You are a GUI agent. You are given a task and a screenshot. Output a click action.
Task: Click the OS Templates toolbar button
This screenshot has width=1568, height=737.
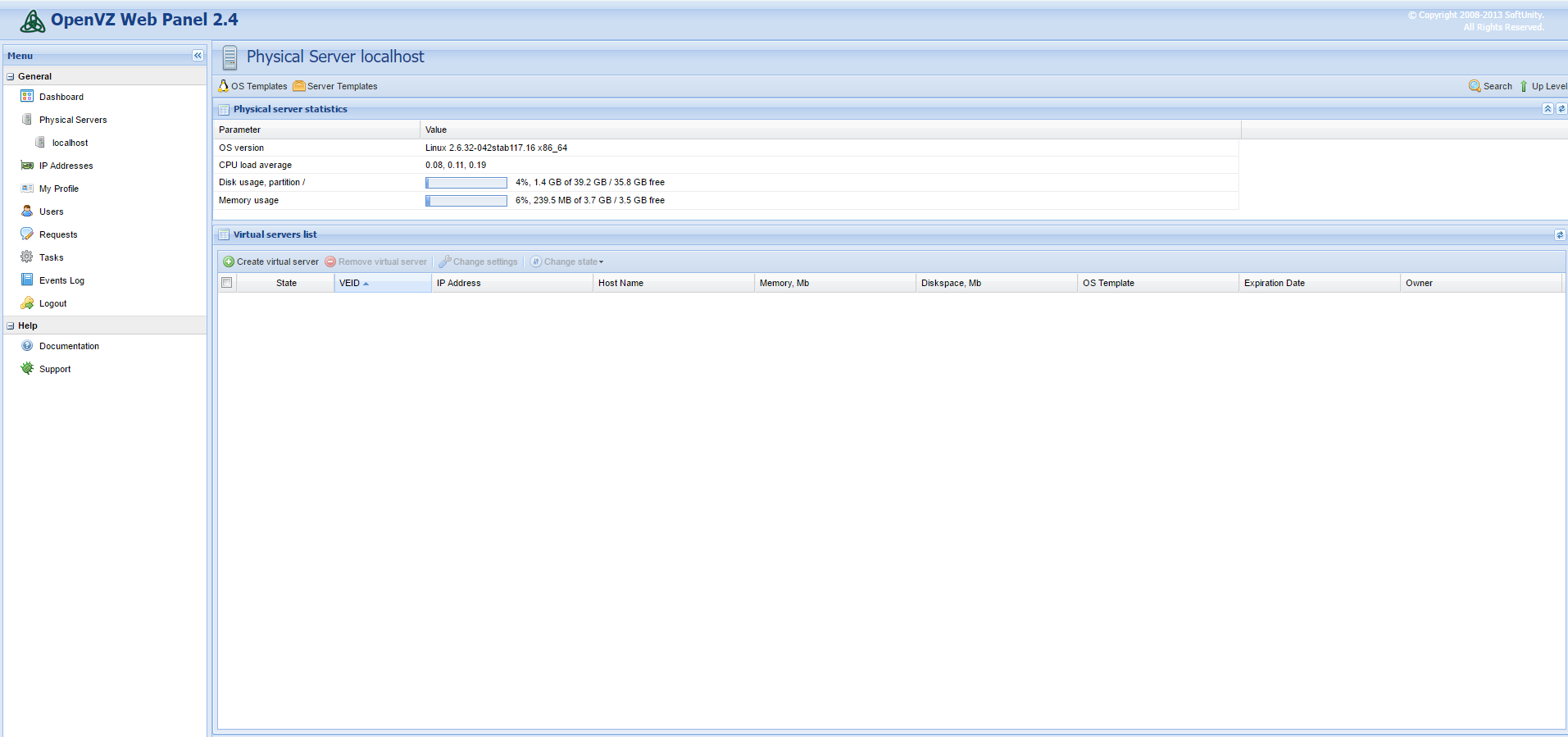[x=252, y=86]
